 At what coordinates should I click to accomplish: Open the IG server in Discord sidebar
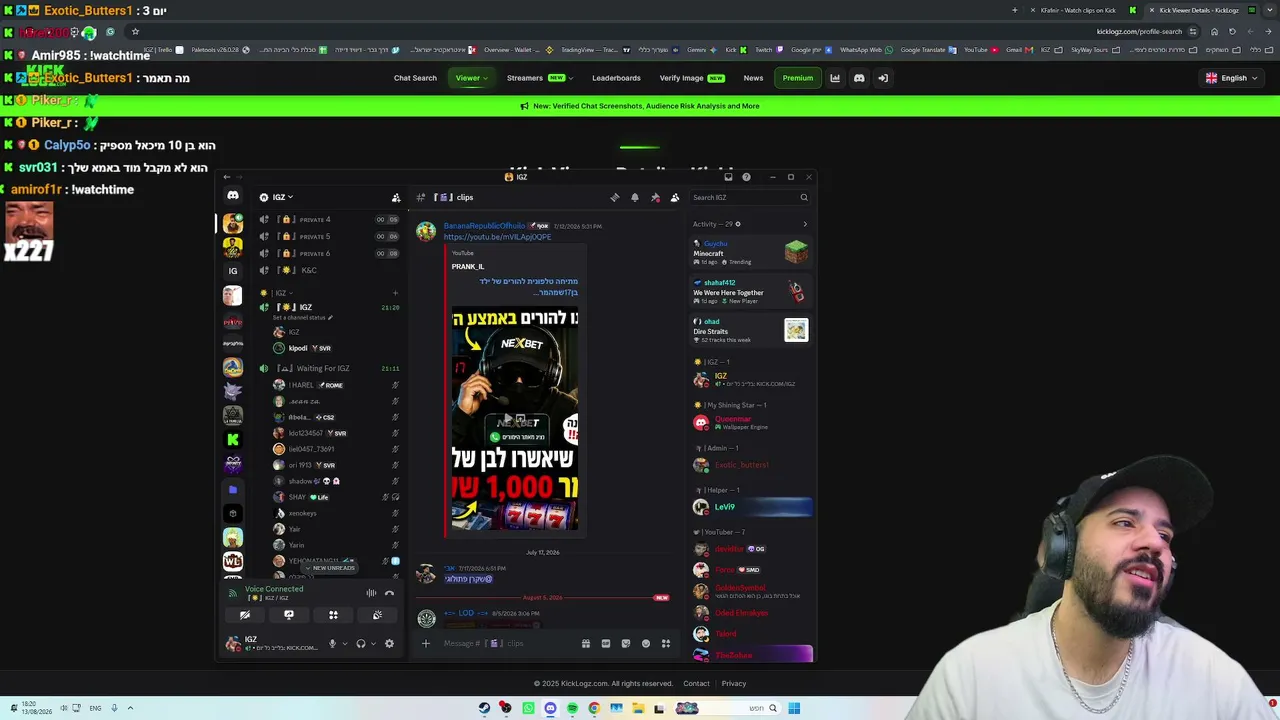tap(233, 271)
